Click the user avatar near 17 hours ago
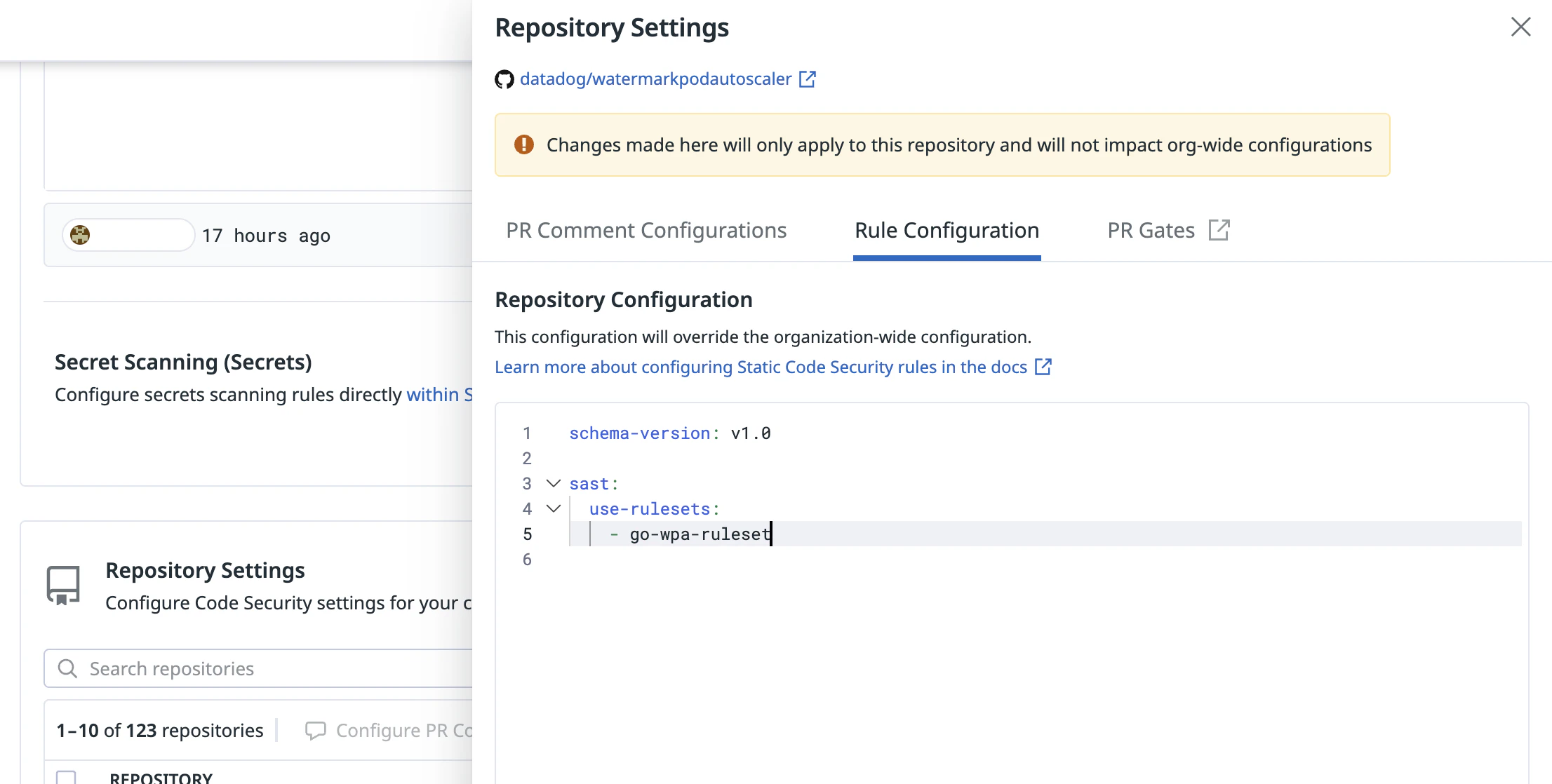Screen dimensions: 1552x784 (x=80, y=235)
